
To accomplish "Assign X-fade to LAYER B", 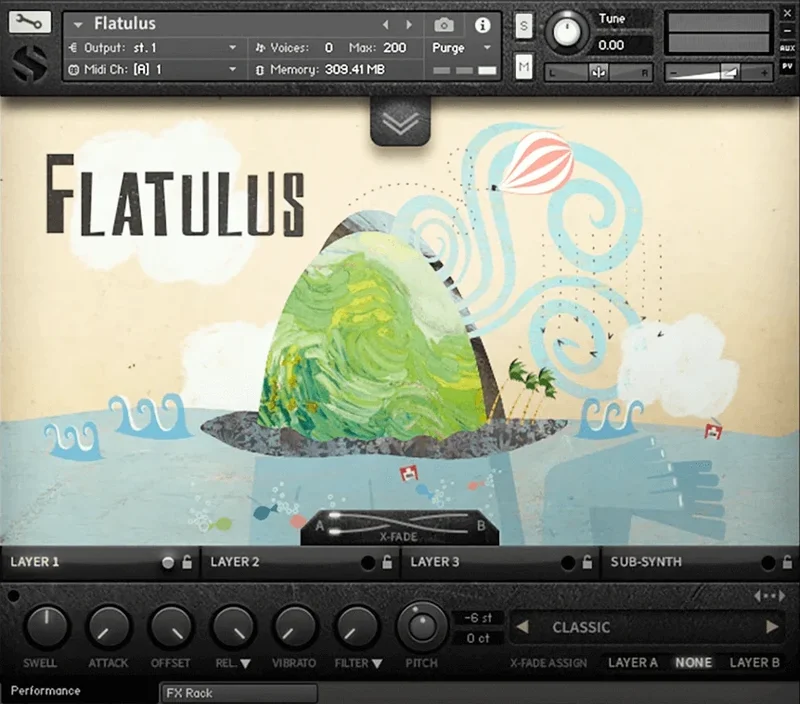I will click(755, 663).
